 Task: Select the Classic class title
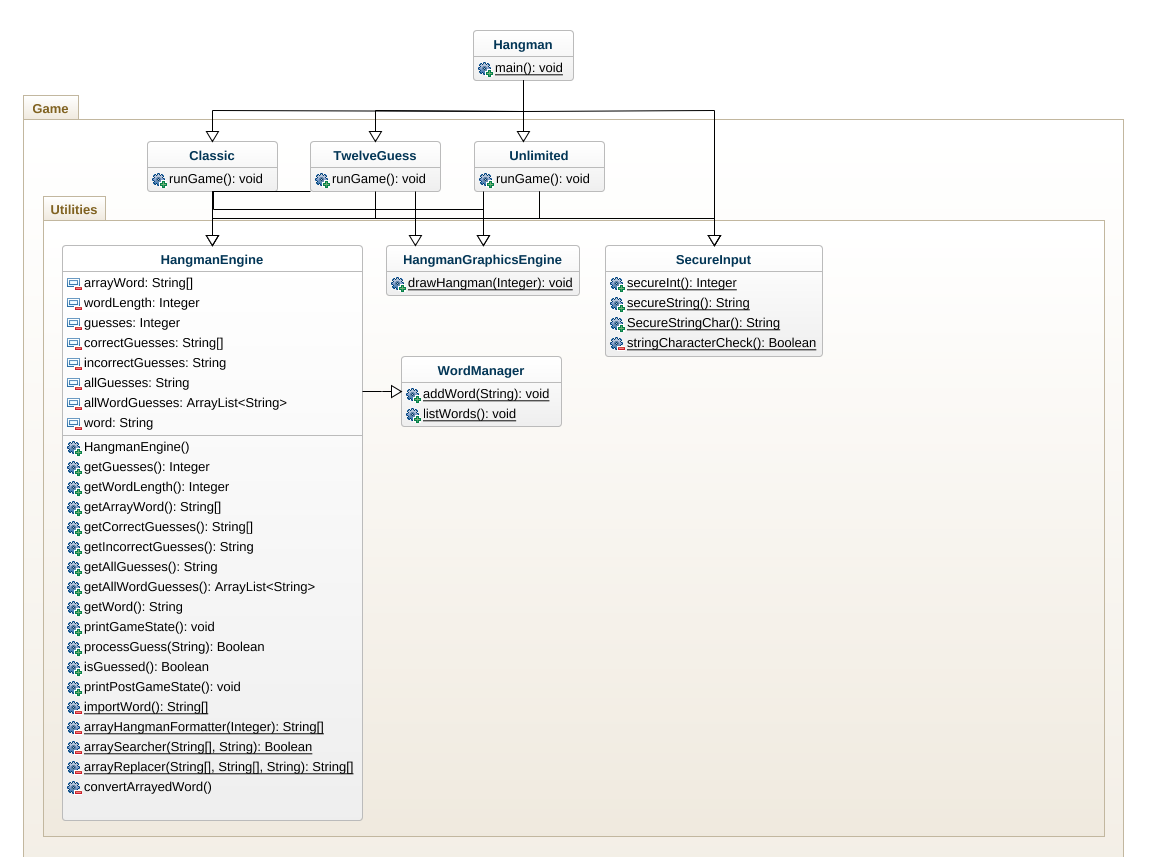(x=212, y=155)
